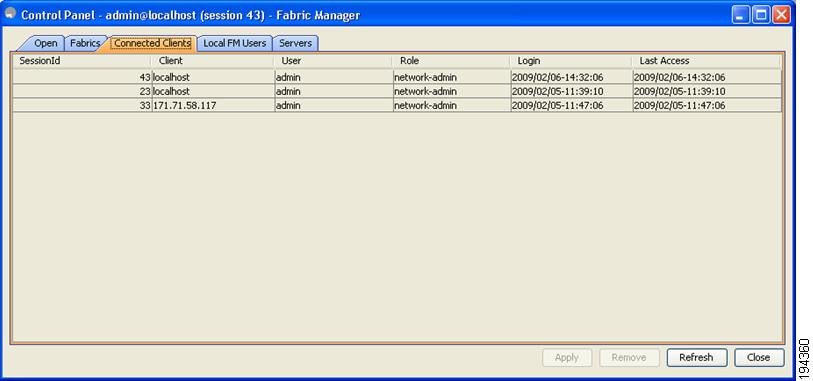Viewport: 813px width, 381px height.
Task: Sort by Role column header
Action: pyautogui.click(x=451, y=61)
